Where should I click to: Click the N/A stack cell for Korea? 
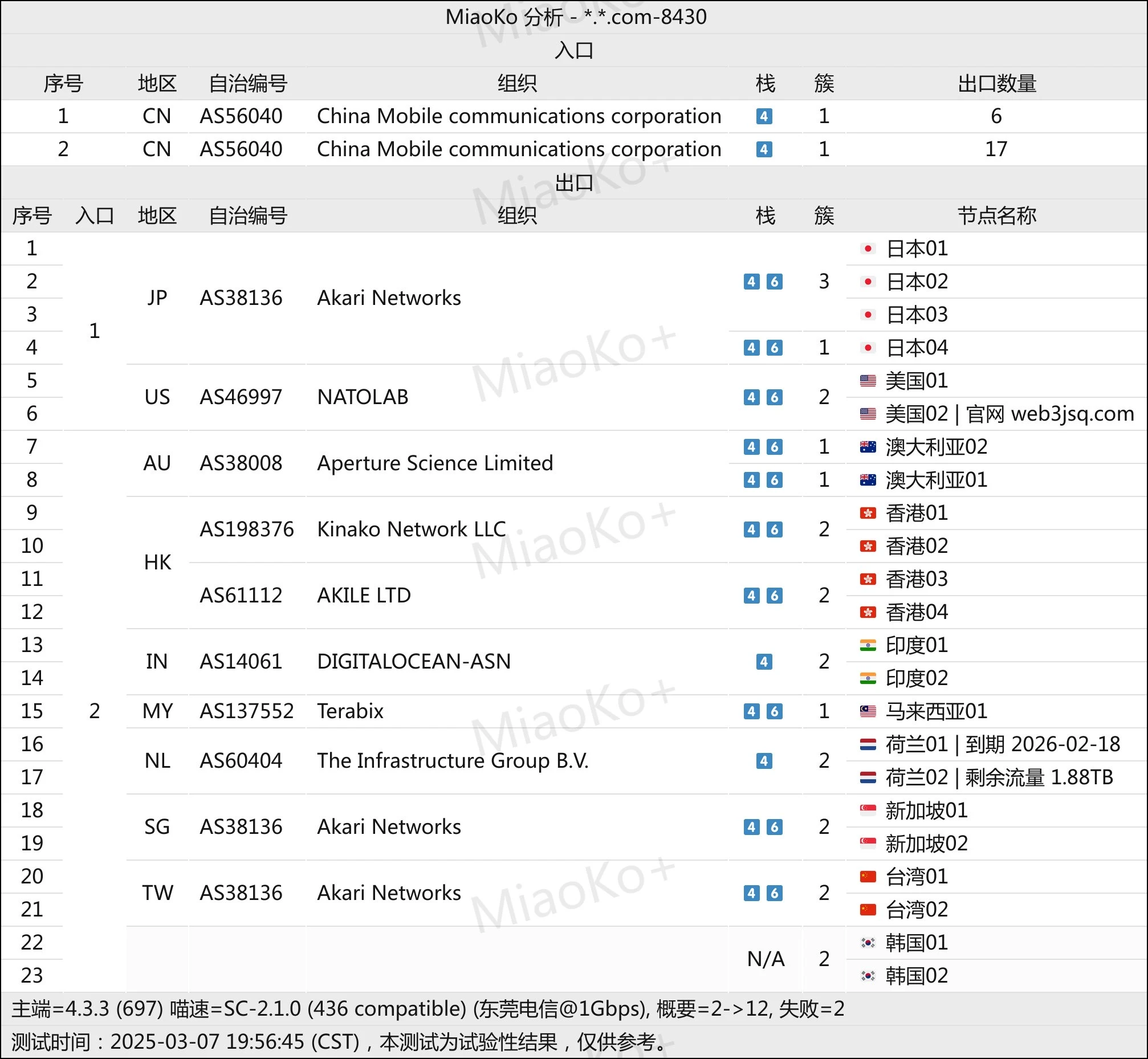click(765, 959)
